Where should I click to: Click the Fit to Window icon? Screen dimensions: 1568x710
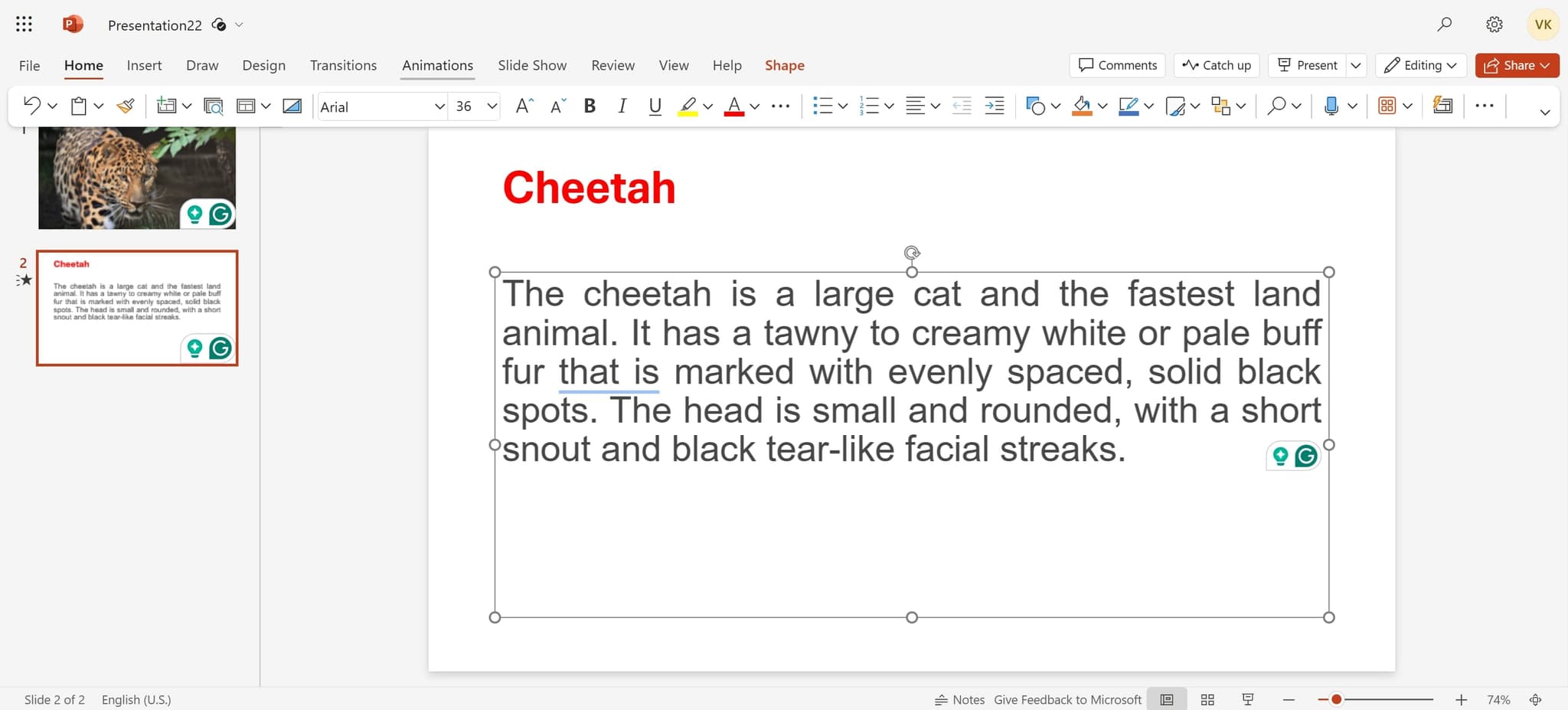(x=1535, y=699)
